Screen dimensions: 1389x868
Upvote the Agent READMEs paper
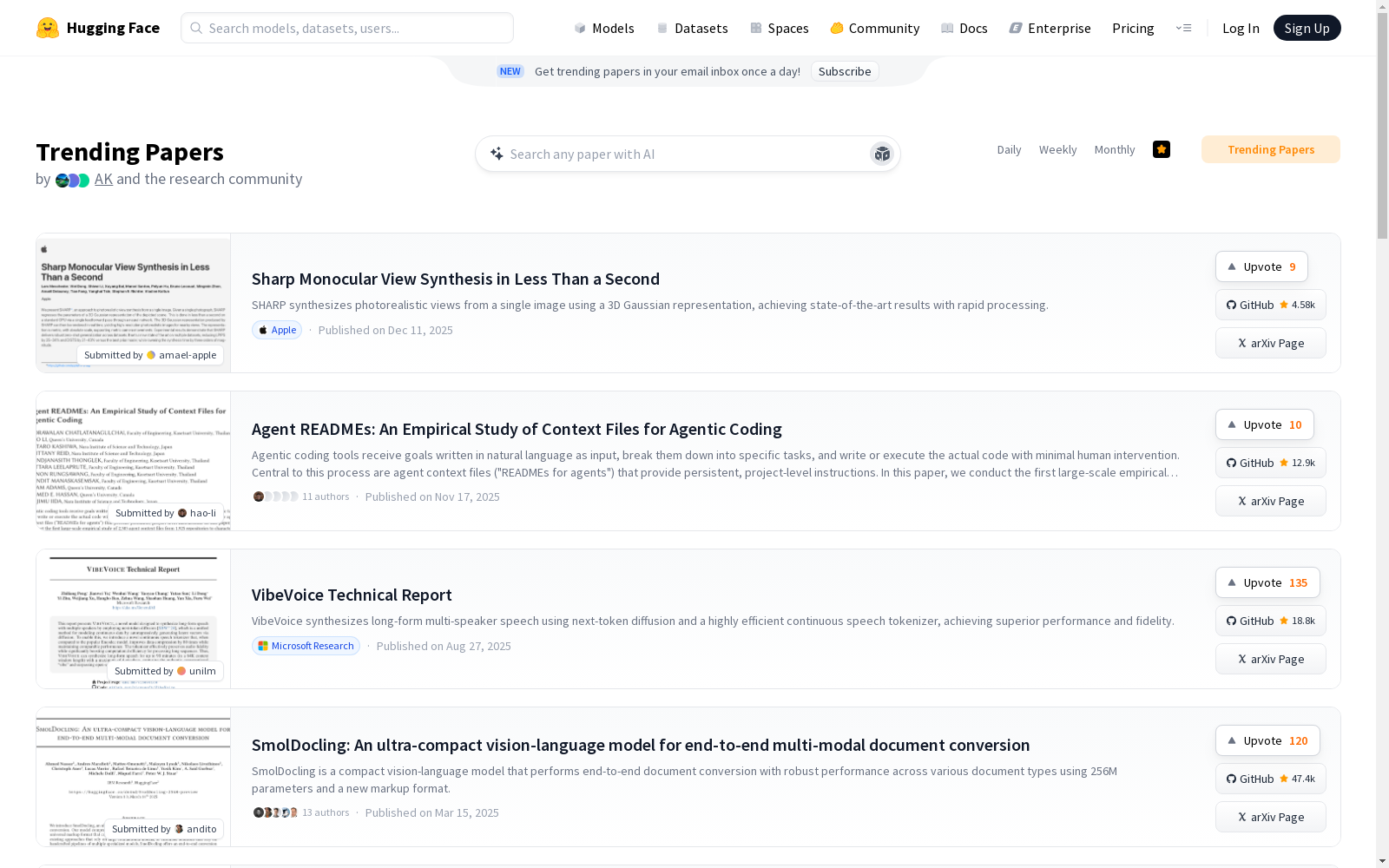(1265, 424)
